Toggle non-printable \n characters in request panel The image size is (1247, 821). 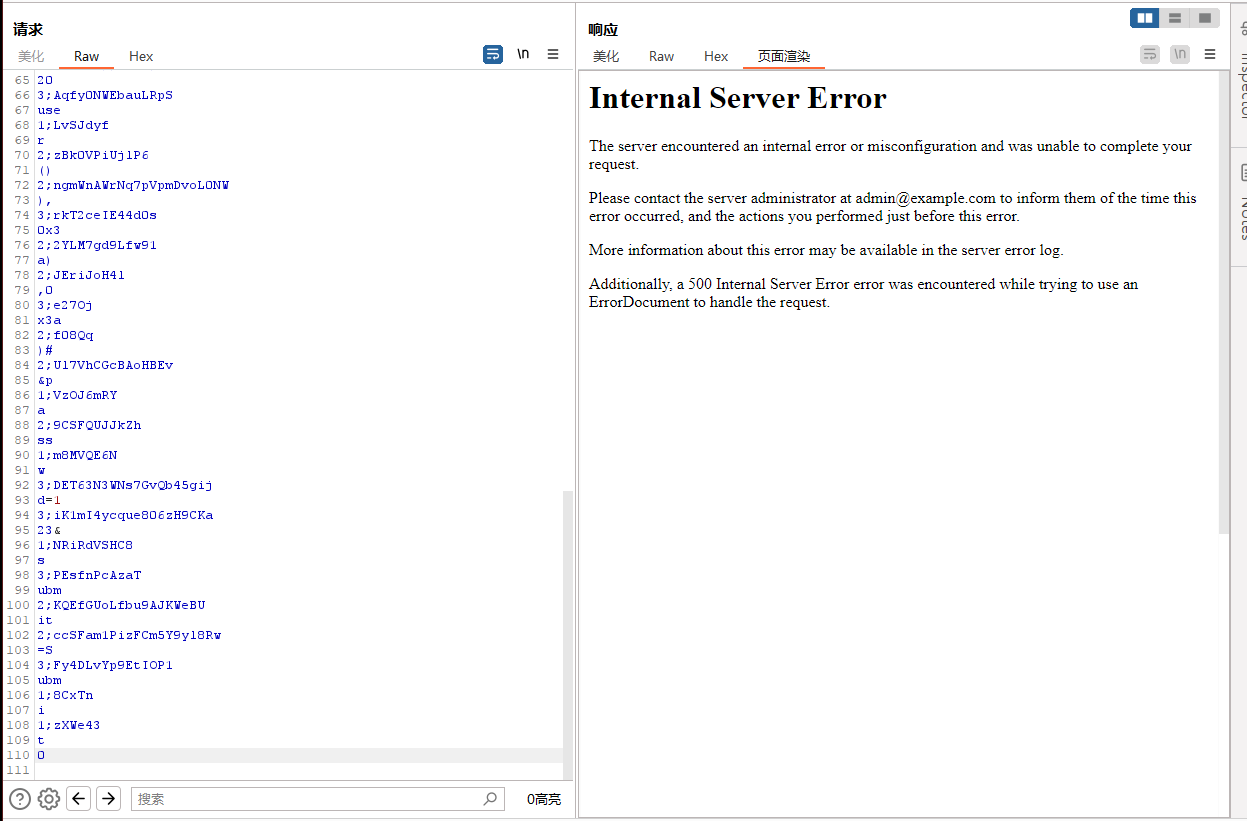[x=523, y=55]
